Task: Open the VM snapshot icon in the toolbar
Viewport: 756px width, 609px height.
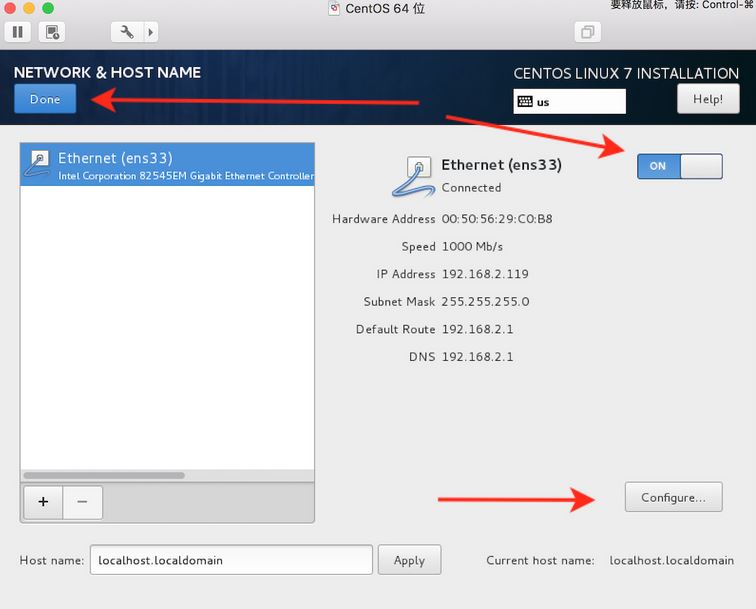Action: click(52, 32)
